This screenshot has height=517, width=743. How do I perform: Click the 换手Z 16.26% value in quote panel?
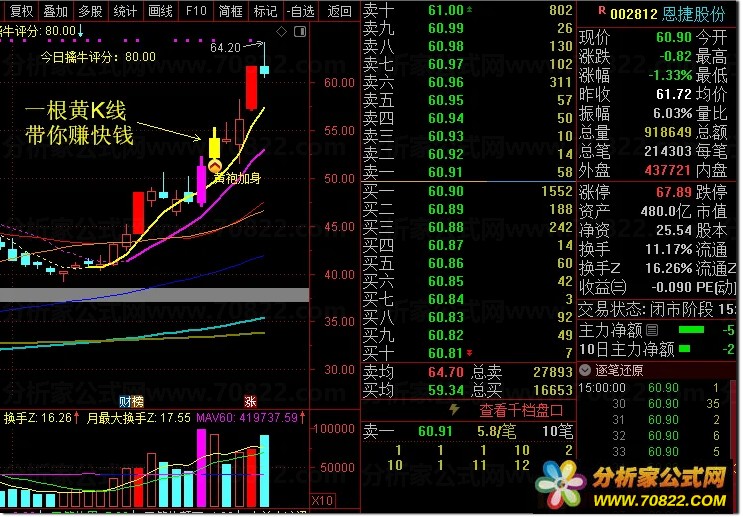pyautogui.click(x=669, y=268)
